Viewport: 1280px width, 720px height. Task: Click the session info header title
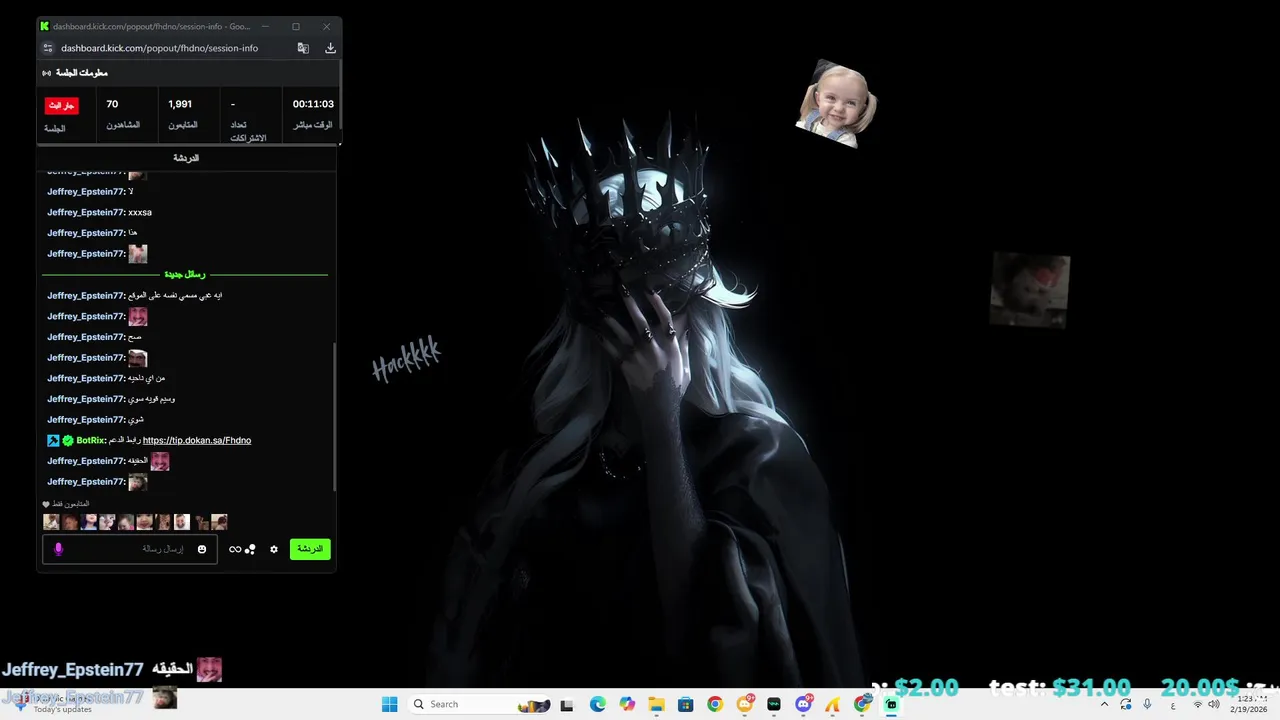82,73
